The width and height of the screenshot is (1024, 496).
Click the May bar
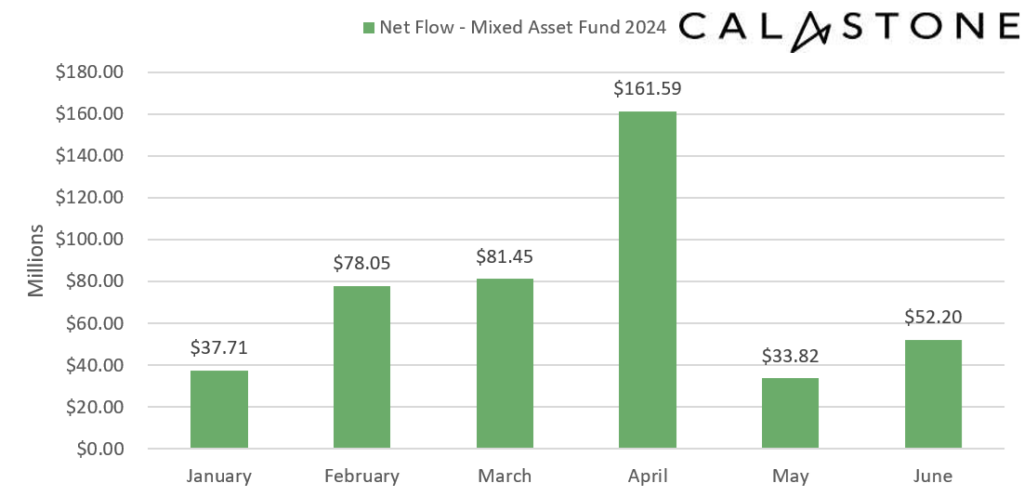pyautogui.click(x=790, y=412)
